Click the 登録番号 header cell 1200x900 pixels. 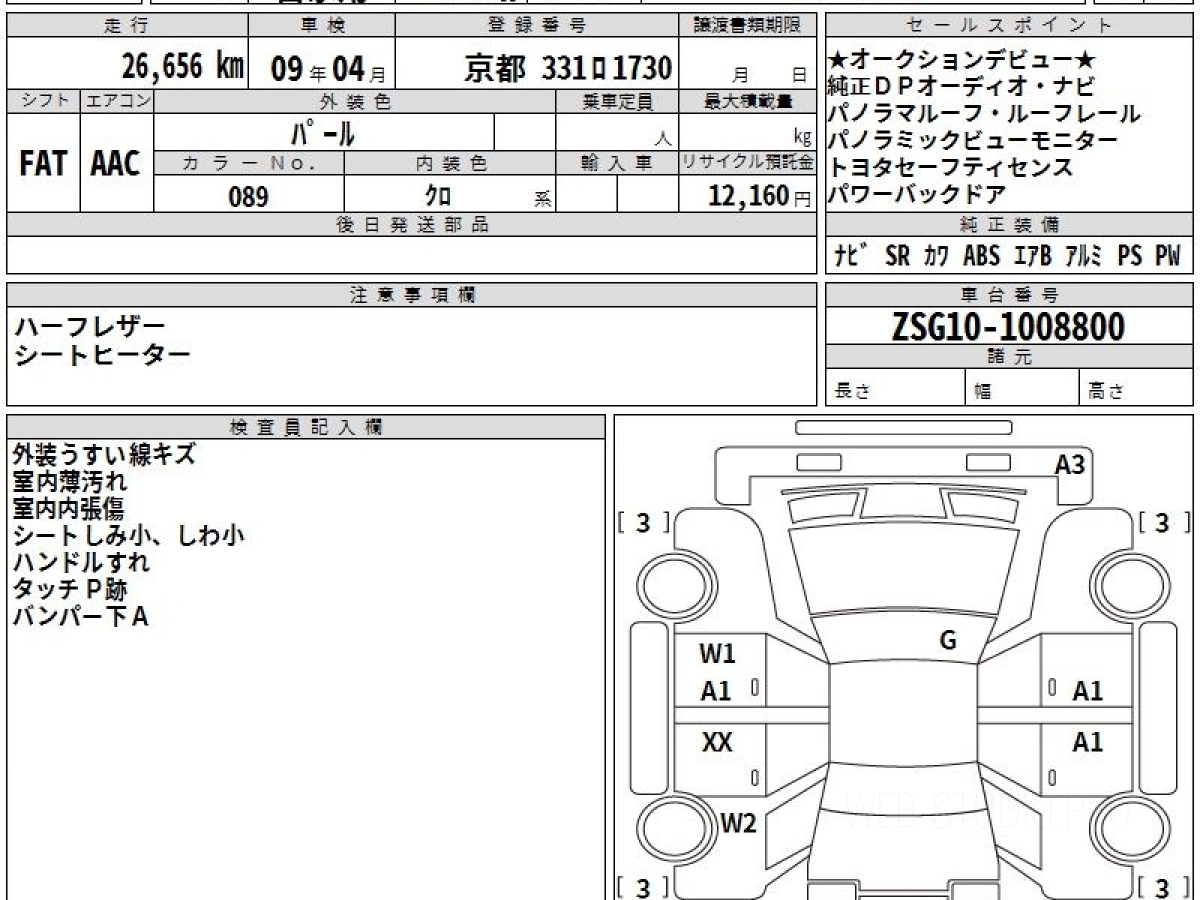tap(538, 26)
